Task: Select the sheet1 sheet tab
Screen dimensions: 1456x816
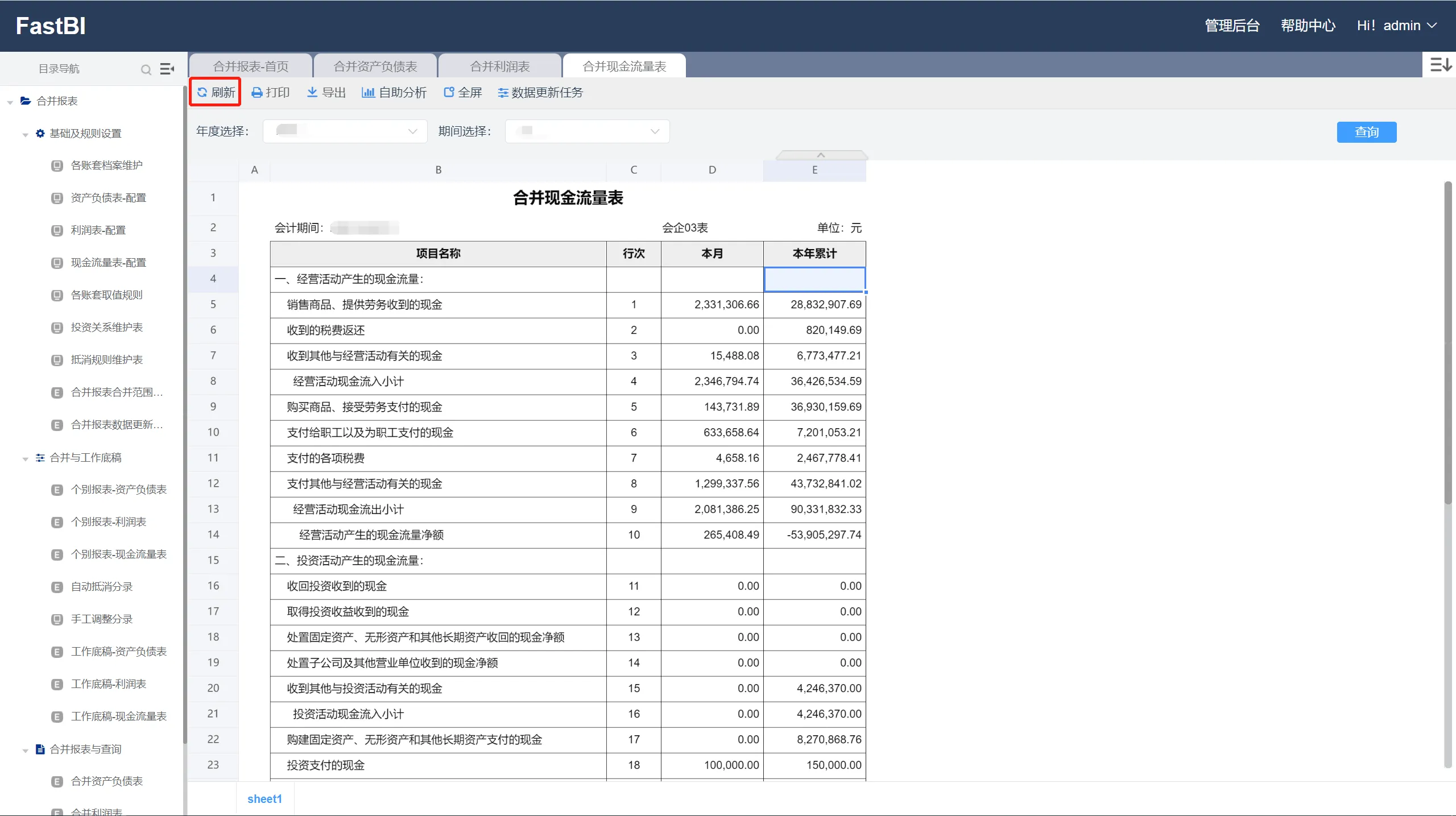Action: (264, 799)
